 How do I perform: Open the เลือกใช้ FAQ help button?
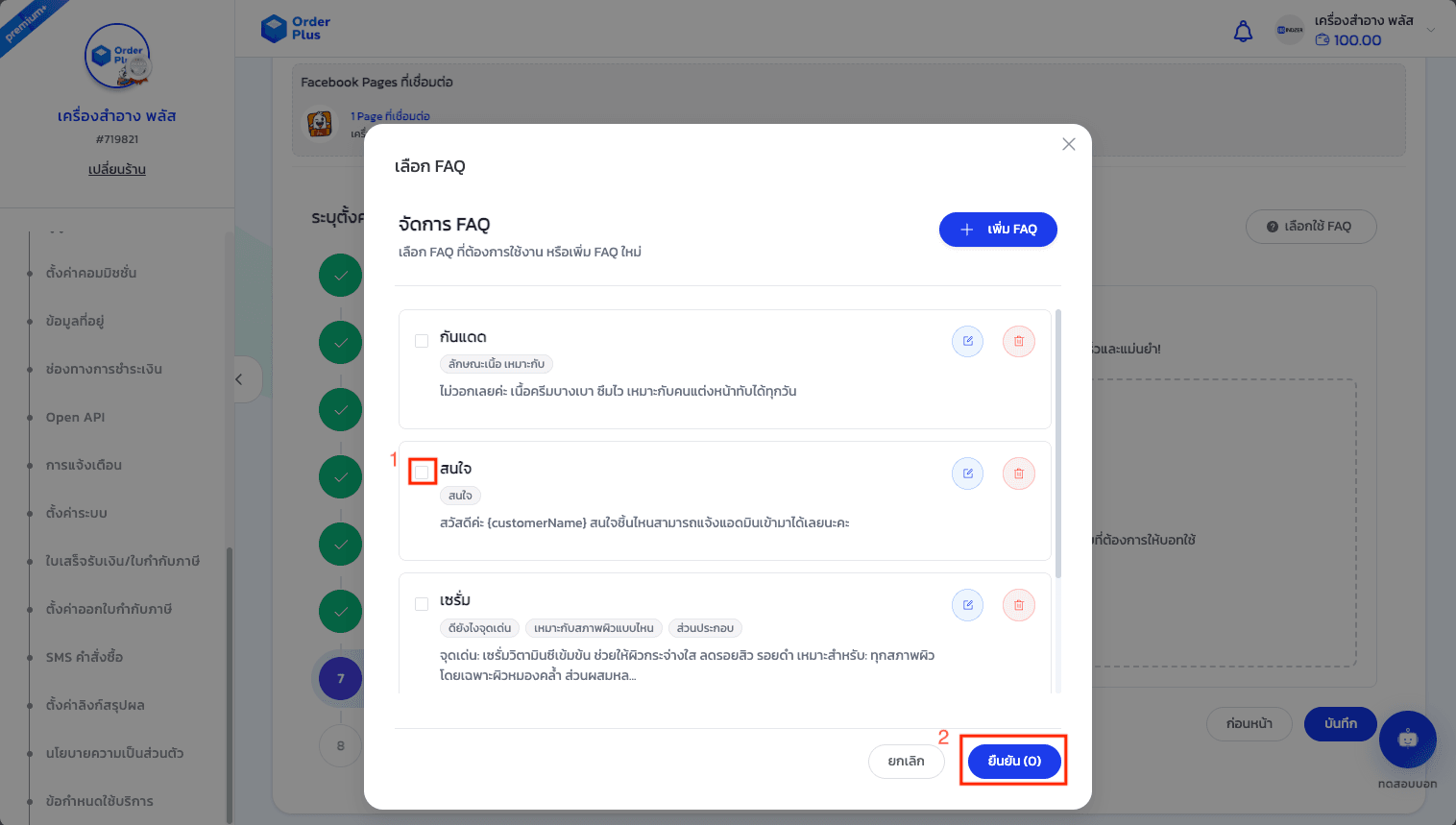click(1310, 227)
